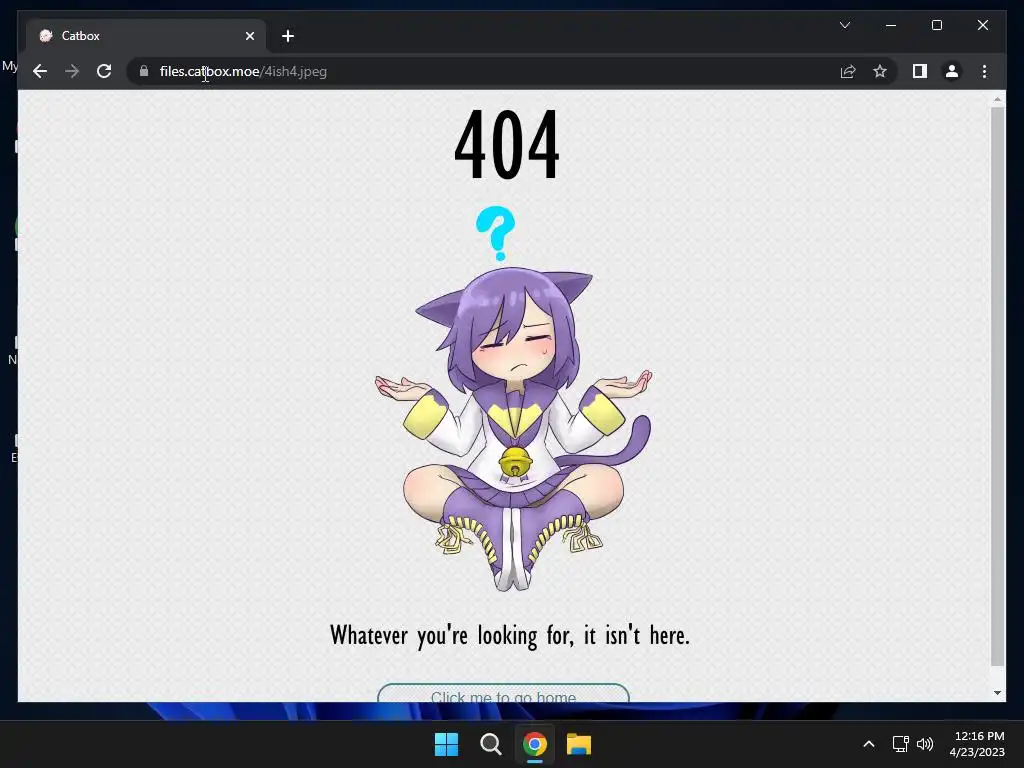Click the '404' heading text

coord(507,145)
